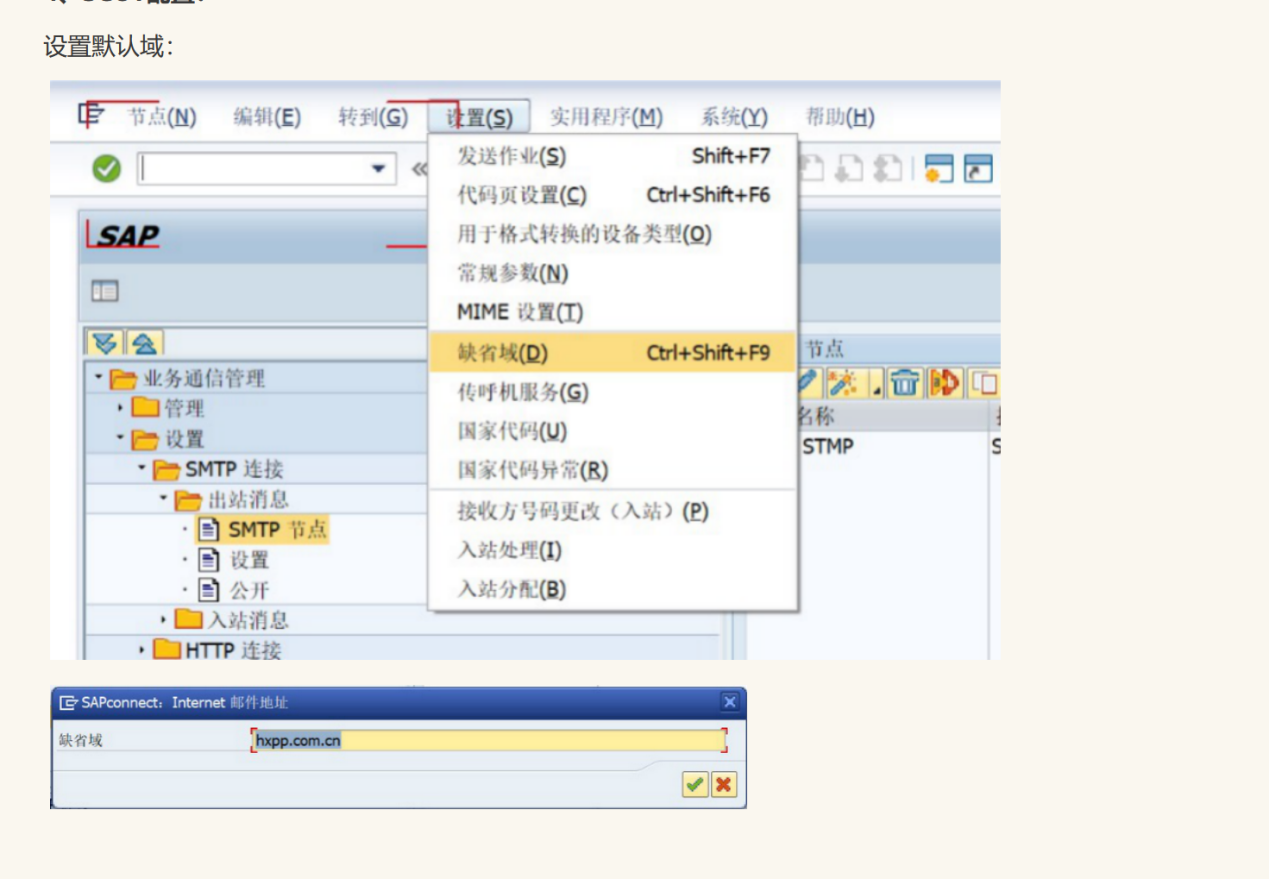The height and width of the screenshot is (879, 1269).
Task: Confirm the dialog with green check icon
Action: [x=695, y=784]
